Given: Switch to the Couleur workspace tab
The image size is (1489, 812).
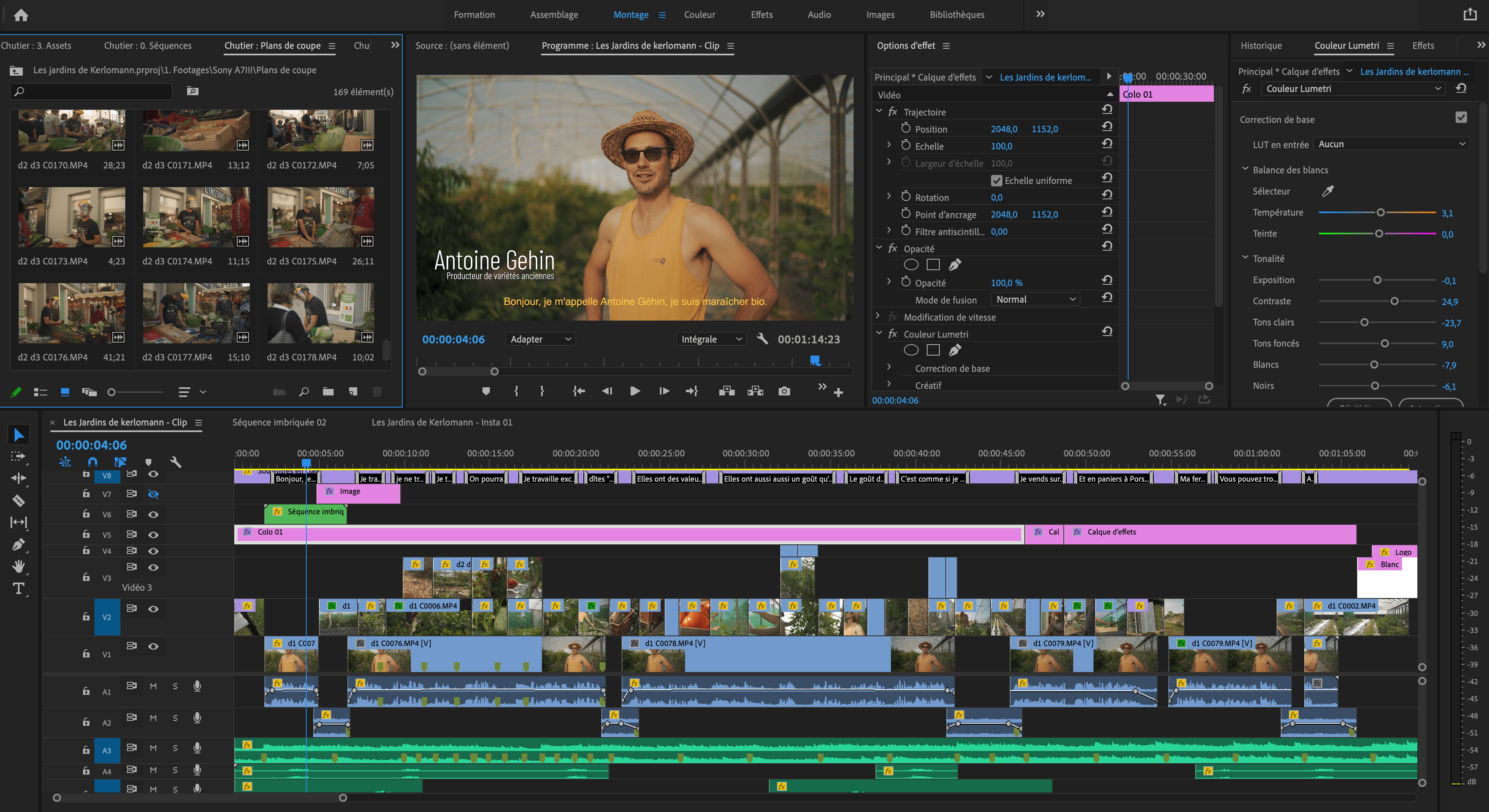Looking at the screenshot, I should 699,15.
